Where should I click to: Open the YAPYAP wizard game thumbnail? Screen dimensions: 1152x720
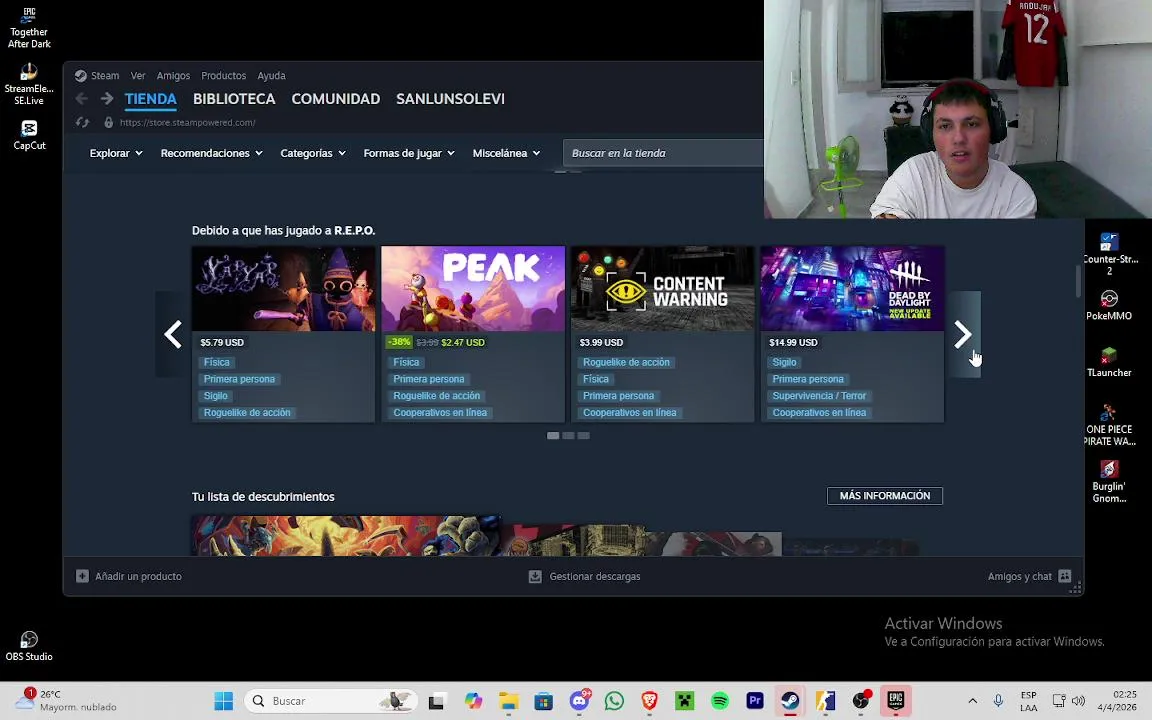(284, 288)
